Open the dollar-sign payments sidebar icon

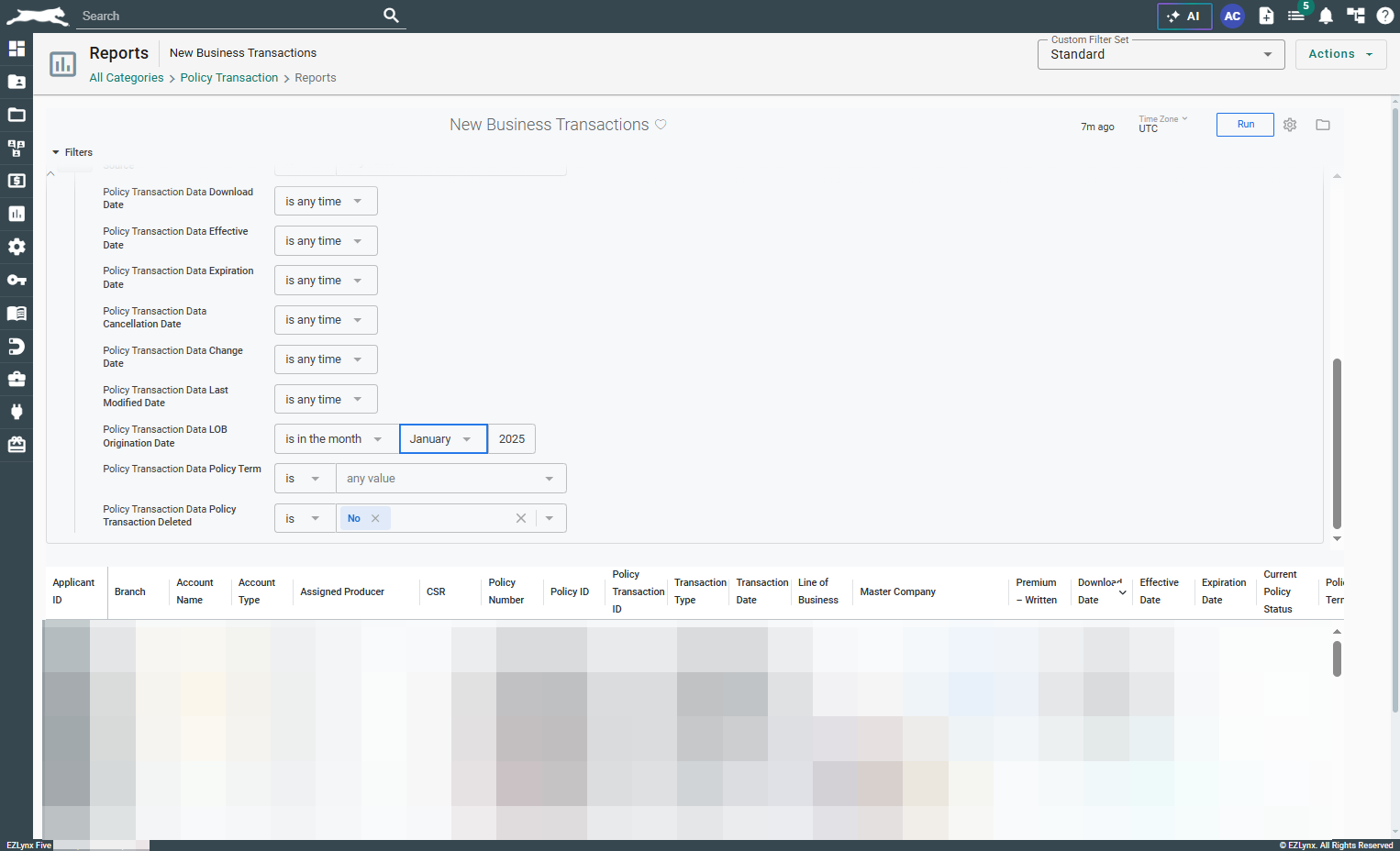(x=17, y=181)
